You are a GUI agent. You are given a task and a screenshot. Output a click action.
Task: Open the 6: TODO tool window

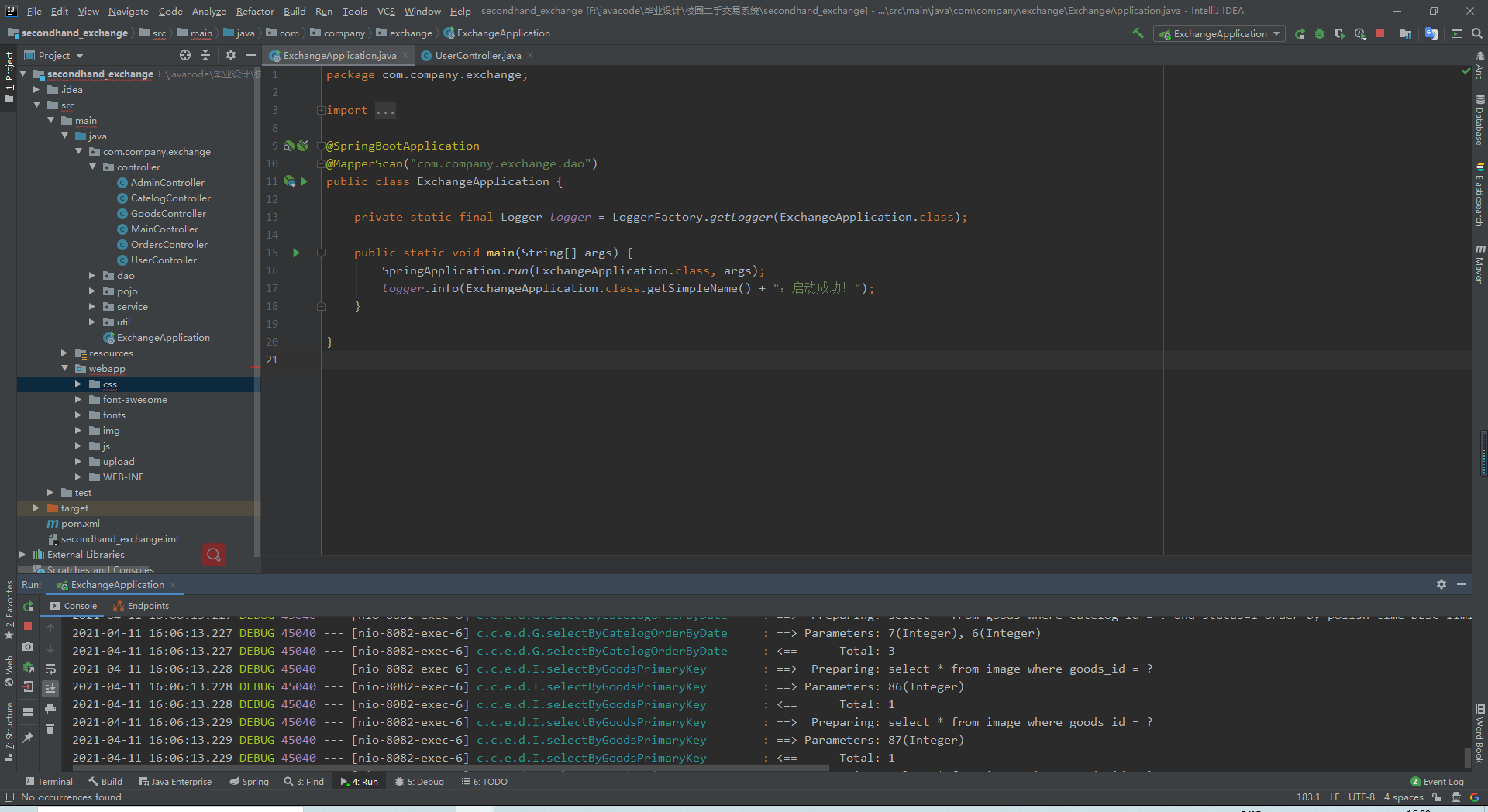[x=484, y=781]
